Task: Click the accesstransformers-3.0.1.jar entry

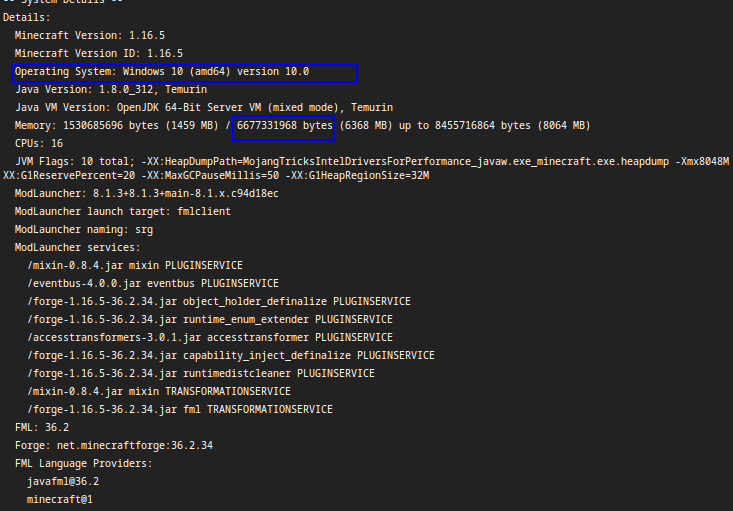Action: [x=210, y=337]
